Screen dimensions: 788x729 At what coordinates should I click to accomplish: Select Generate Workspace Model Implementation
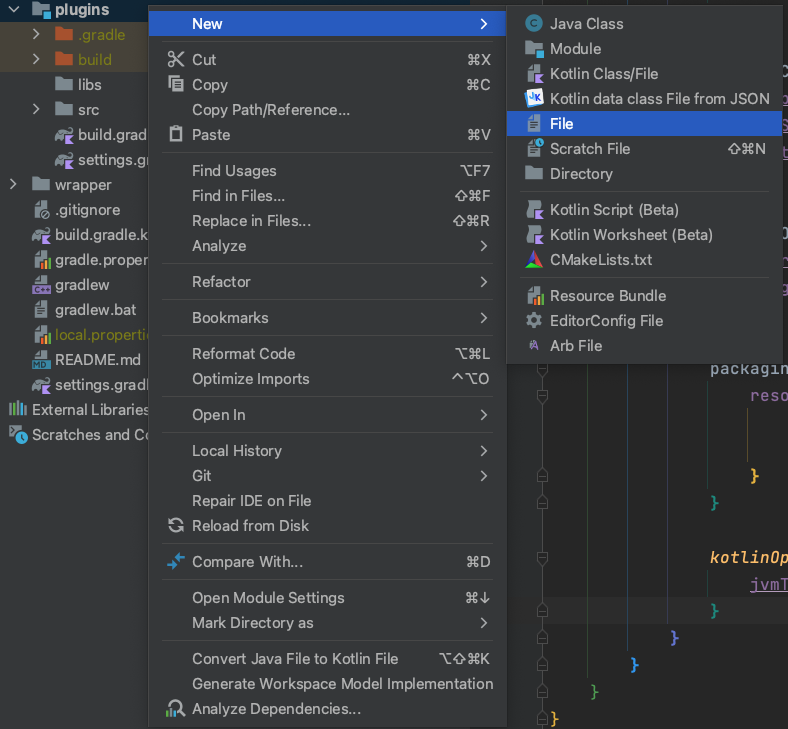[328, 684]
